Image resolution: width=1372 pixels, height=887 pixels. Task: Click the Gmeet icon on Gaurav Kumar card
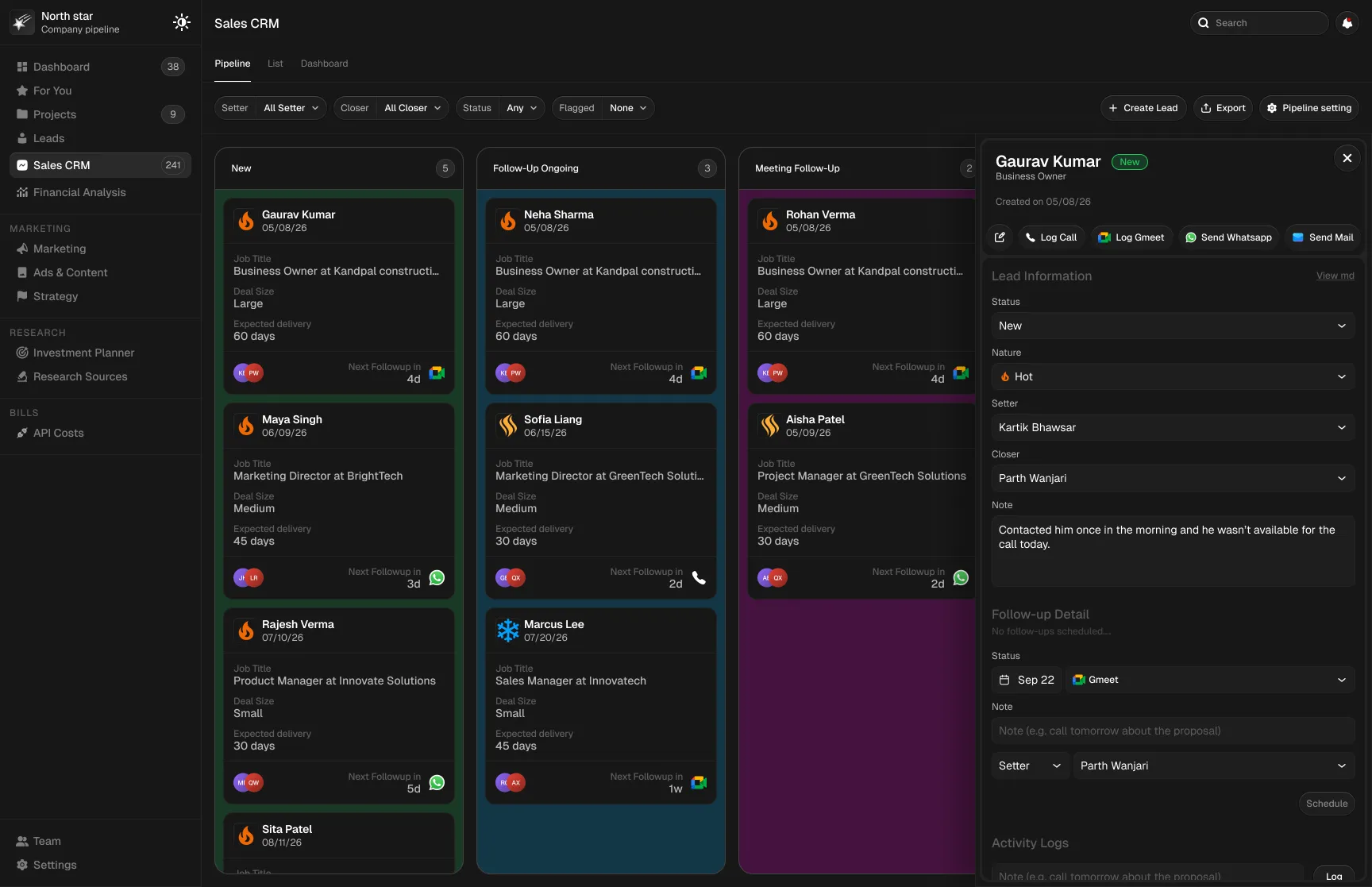click(437, 372)
